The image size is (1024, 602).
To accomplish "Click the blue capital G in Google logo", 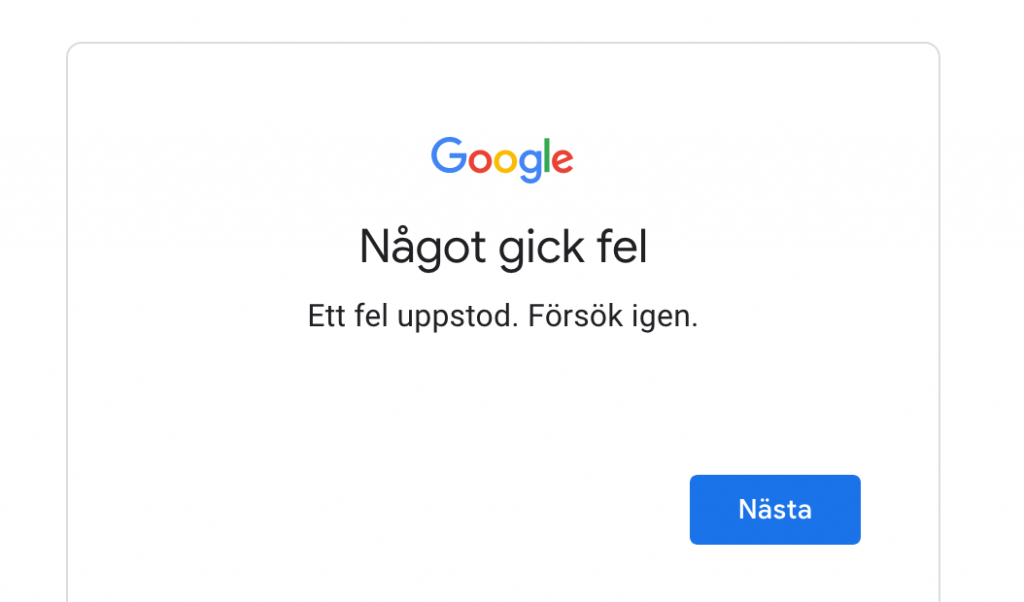I will (x=449, y=156).
